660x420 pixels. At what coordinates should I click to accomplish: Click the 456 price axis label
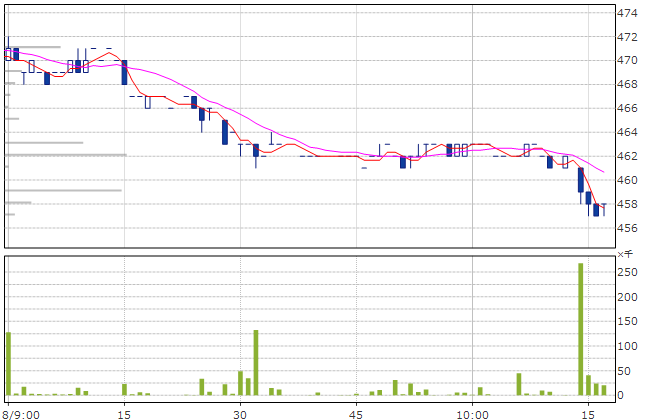pos(628,228)
